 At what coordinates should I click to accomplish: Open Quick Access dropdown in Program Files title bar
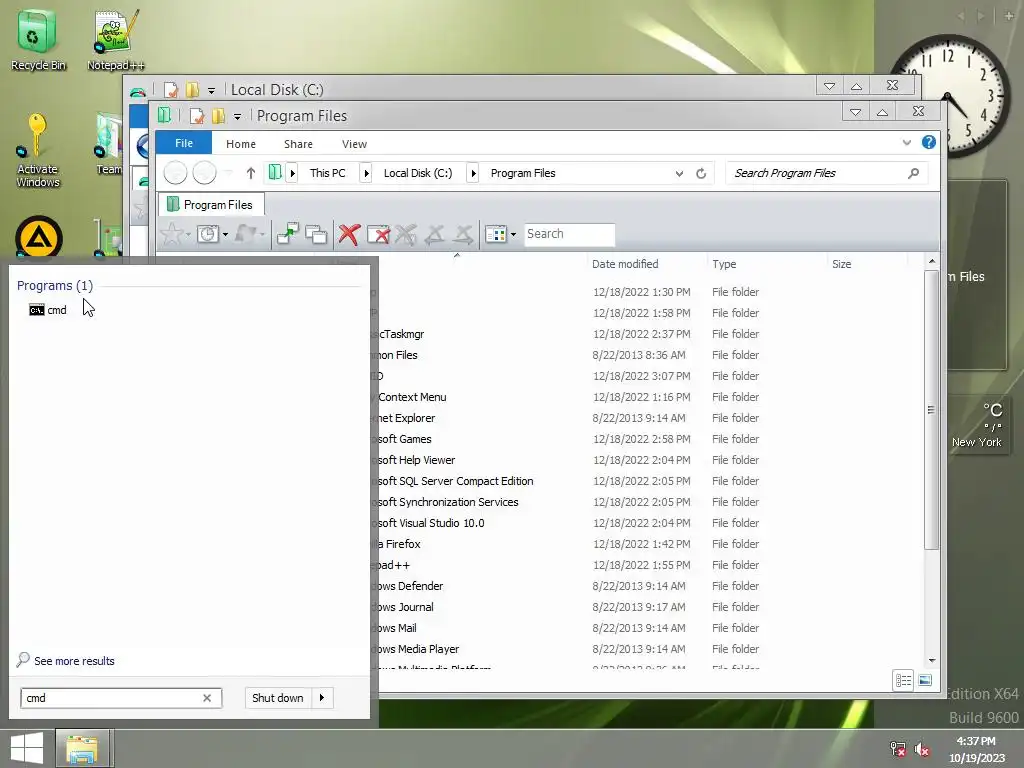click(237, 117)
